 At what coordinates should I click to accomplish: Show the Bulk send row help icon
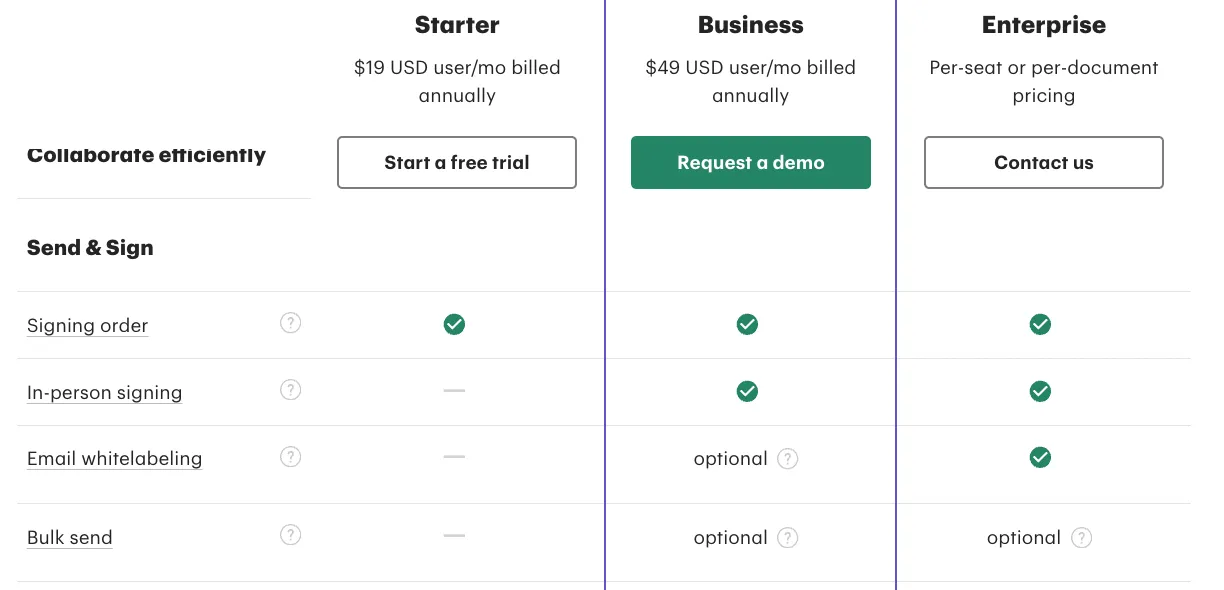pos(290,535)
